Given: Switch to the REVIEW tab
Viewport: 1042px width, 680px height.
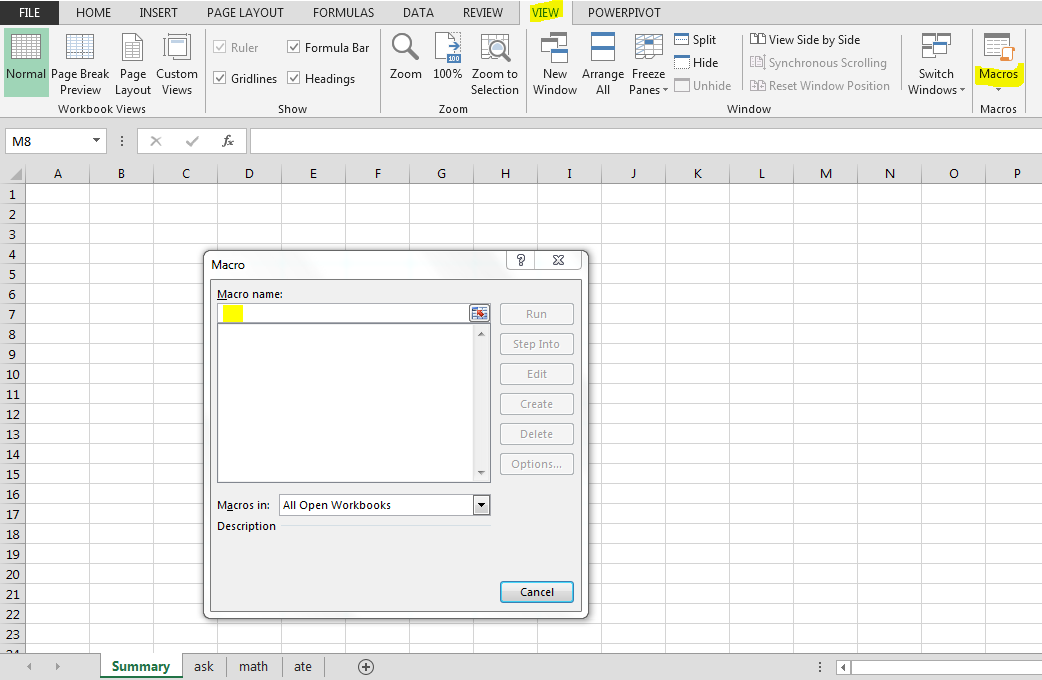Looking at the screenshot, I should click(482, 13).
